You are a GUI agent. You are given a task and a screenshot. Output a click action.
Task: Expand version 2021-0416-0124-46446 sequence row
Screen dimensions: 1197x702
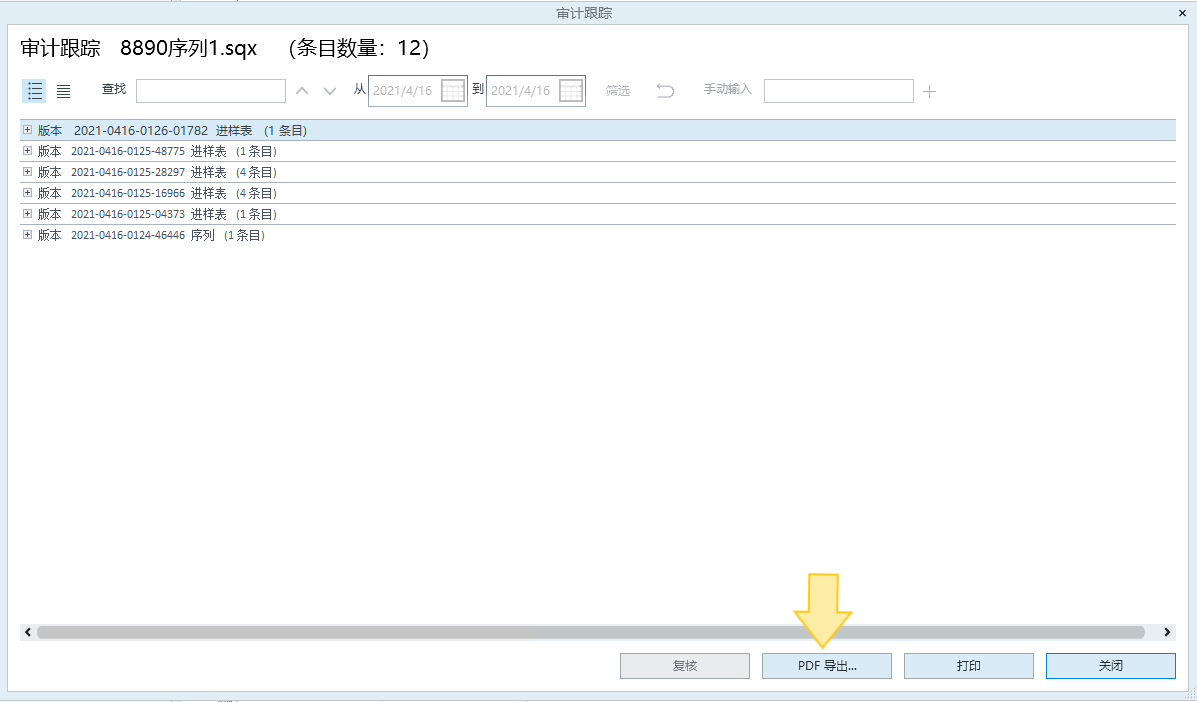click(27, 235)
